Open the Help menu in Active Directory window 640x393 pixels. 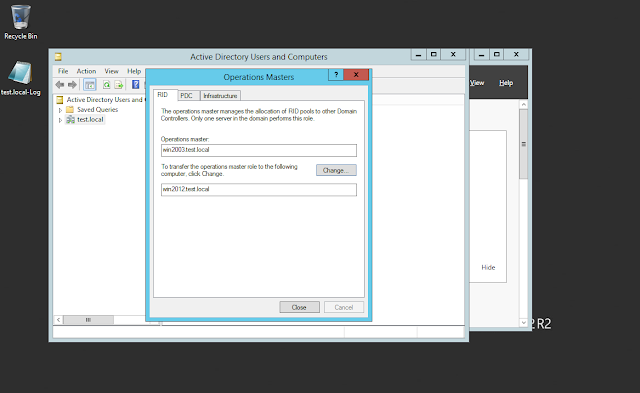134,71
